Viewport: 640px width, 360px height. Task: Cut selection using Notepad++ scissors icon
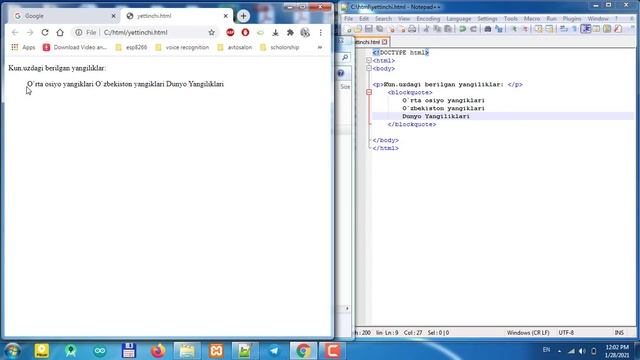(x=426, y=29)
